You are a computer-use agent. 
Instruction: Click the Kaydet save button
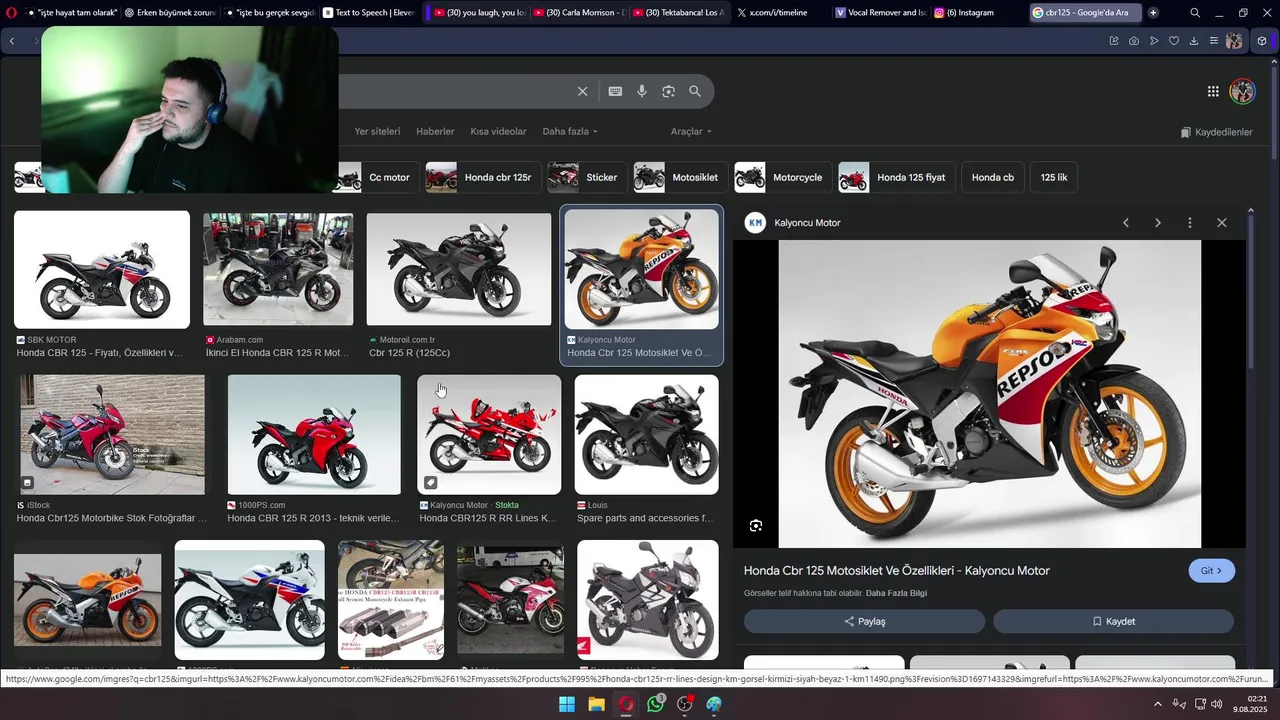(x=1113, y=621)
